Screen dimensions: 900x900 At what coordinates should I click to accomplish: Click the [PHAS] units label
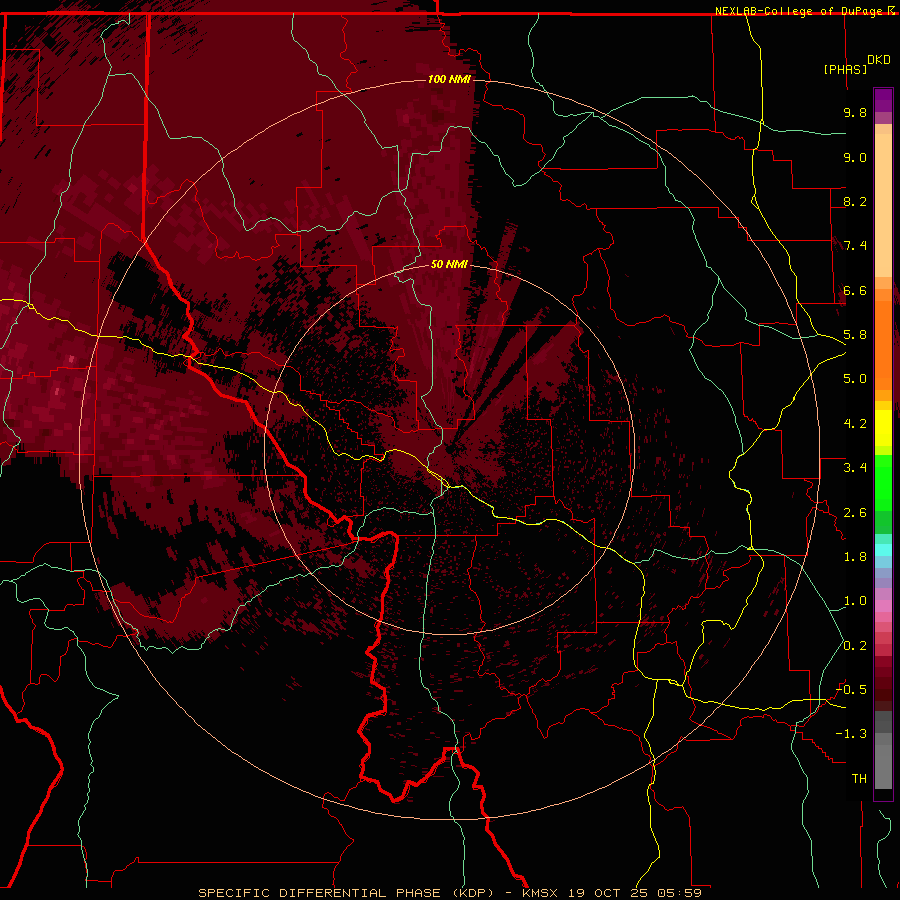point(845,69)
